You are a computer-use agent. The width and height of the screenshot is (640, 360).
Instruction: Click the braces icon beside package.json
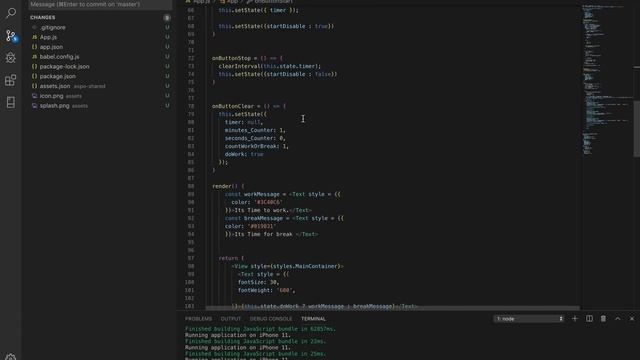coord(34,76)
